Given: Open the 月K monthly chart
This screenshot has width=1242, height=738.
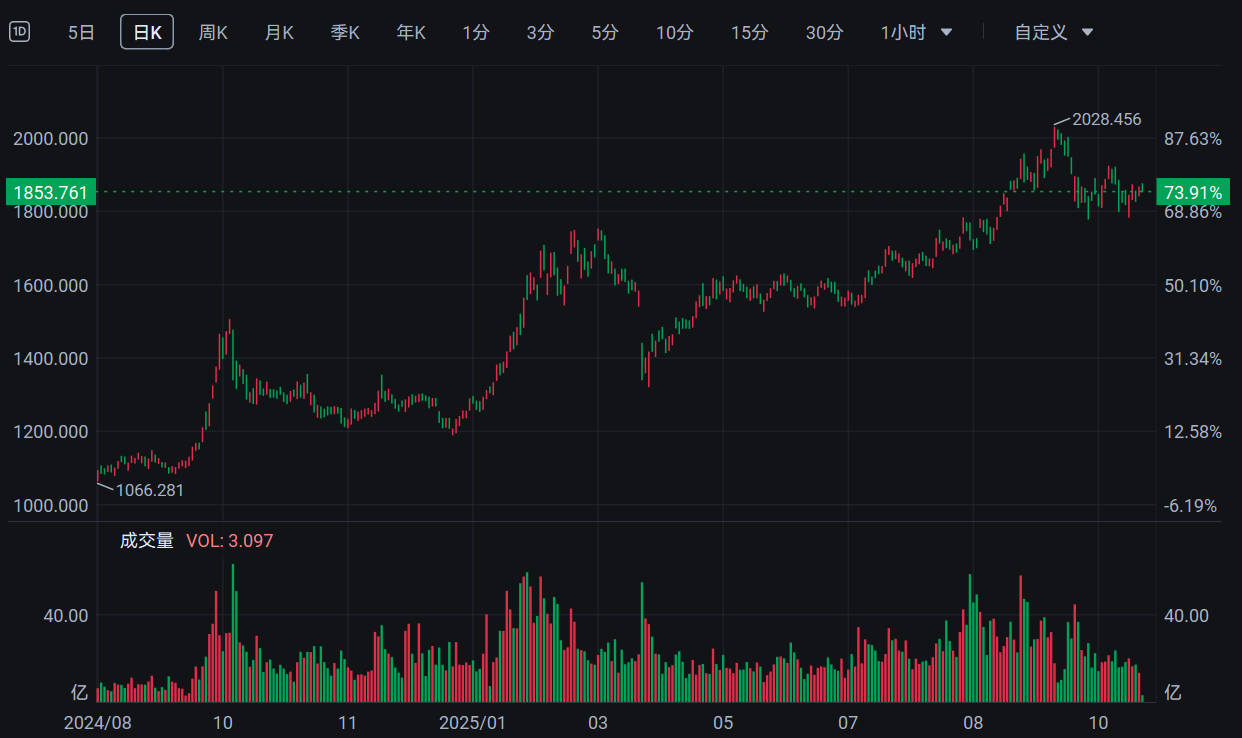Looking at the screenshot, I should pyautogui.click(x=279, y=32).
